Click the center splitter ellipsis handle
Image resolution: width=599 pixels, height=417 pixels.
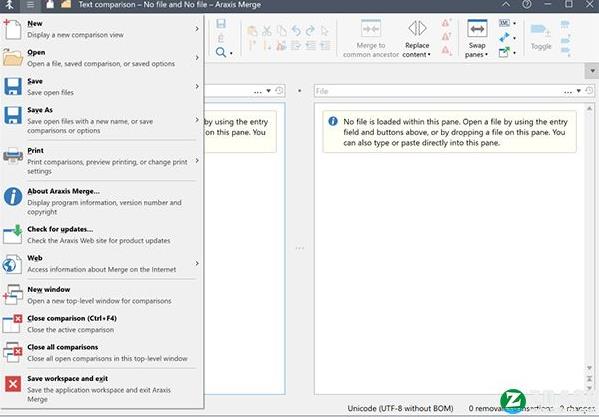coord(300,248)
